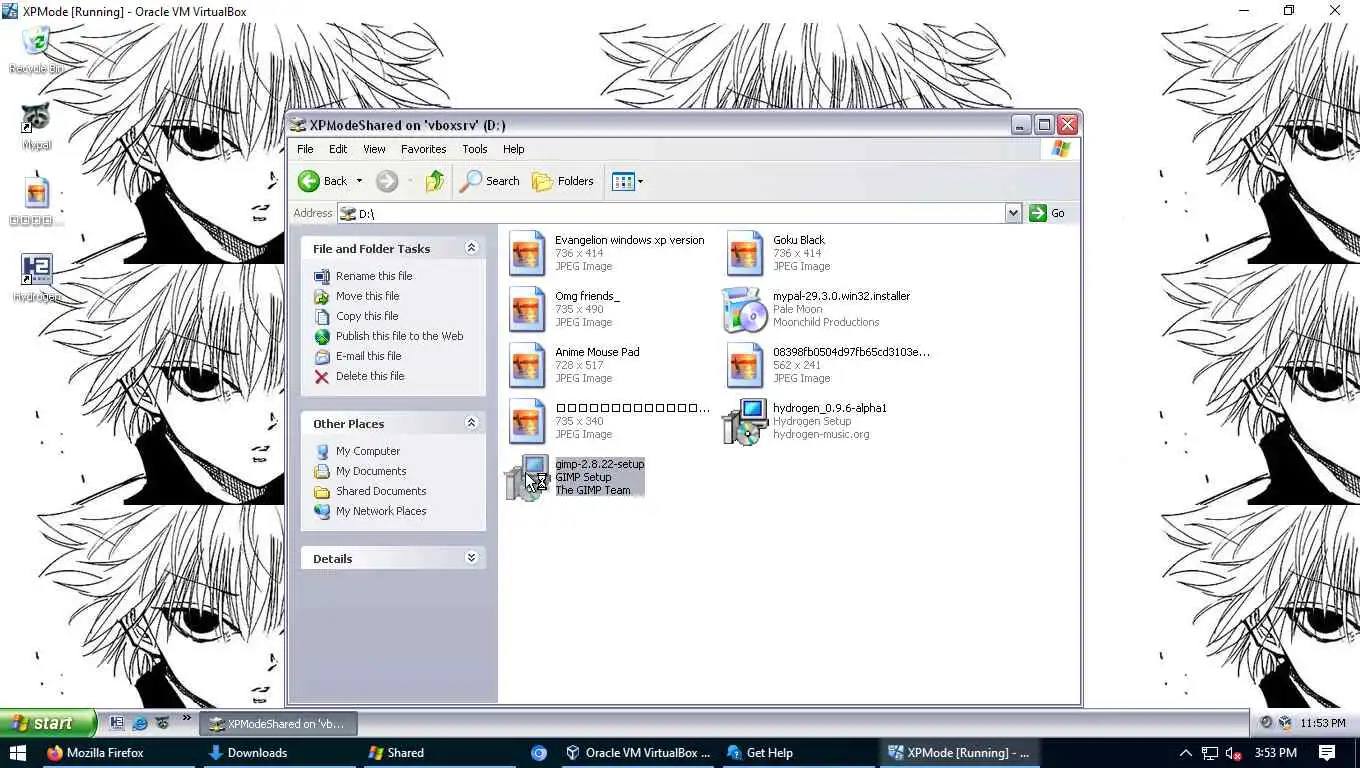Viewport: 1360px width, 768px height.
Task: Select the hydrogen_0.9.6-alpha1 installer icon
Action: (745, 421)
